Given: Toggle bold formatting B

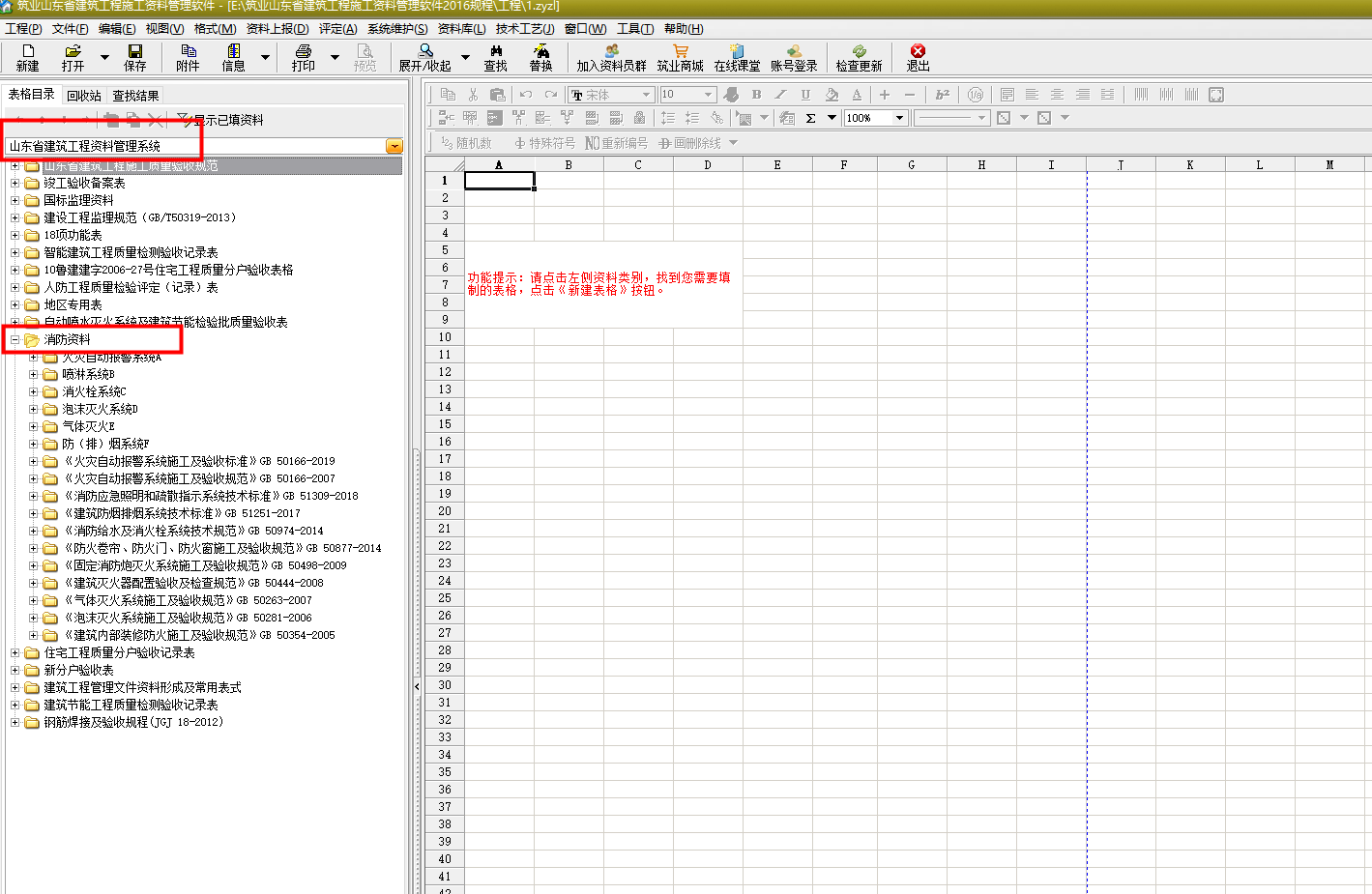Looking at the screenshot, I should [x=756, y=95].
